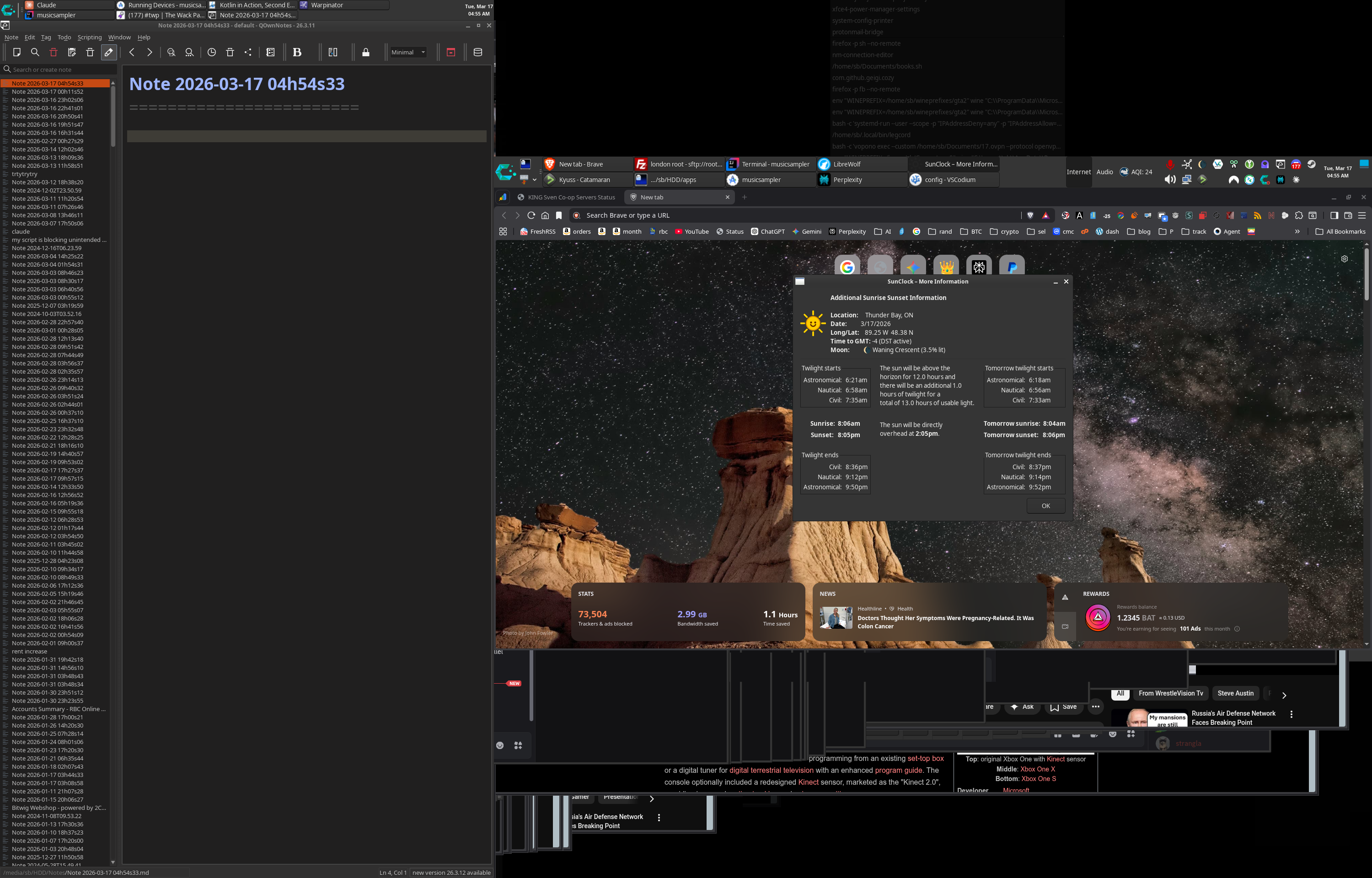This screenshot has width=1372, height=878.
Task: Toggle the note encryption lock icon
Action: click(x=366, y=53)
